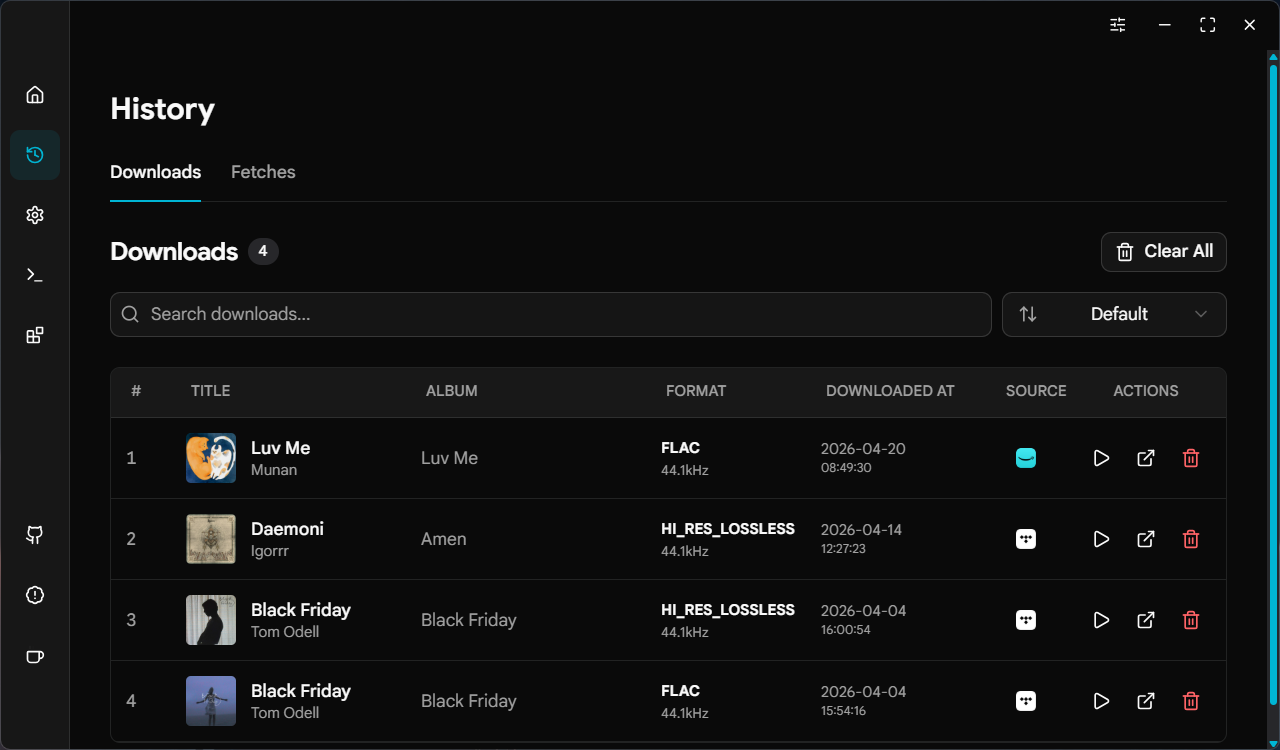This screenshot has width=1280, height=750.
Task: Open the GitHub link icon
Action: coord(35,535)
